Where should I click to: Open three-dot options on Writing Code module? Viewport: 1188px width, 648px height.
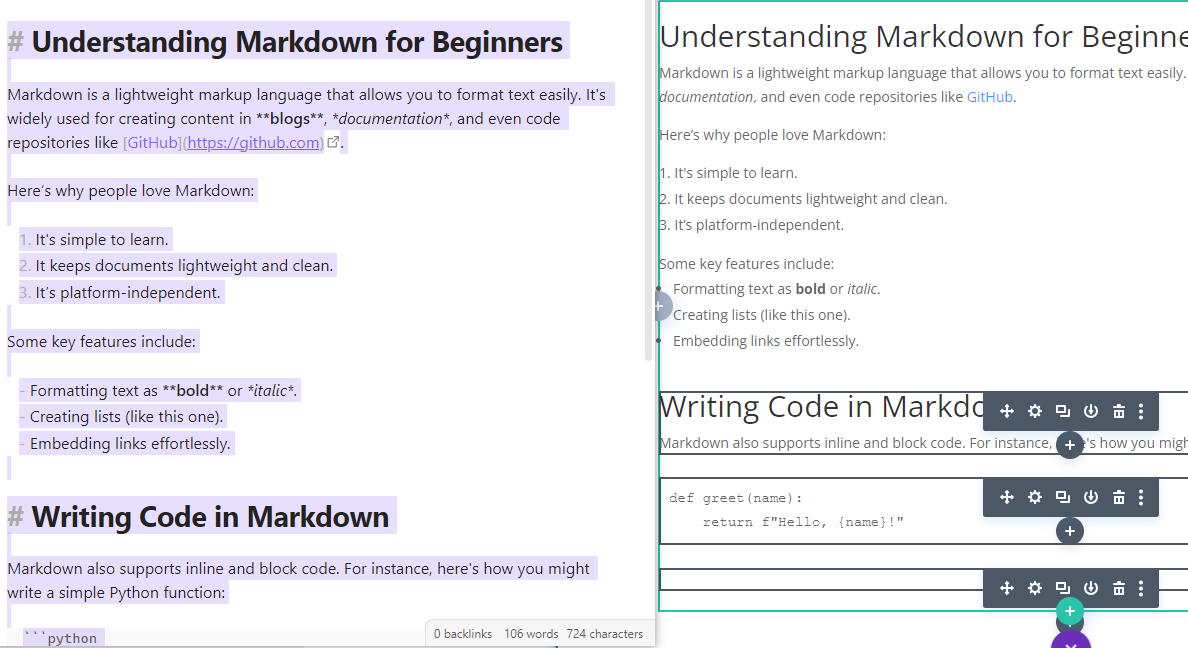tap(1141, 412)
